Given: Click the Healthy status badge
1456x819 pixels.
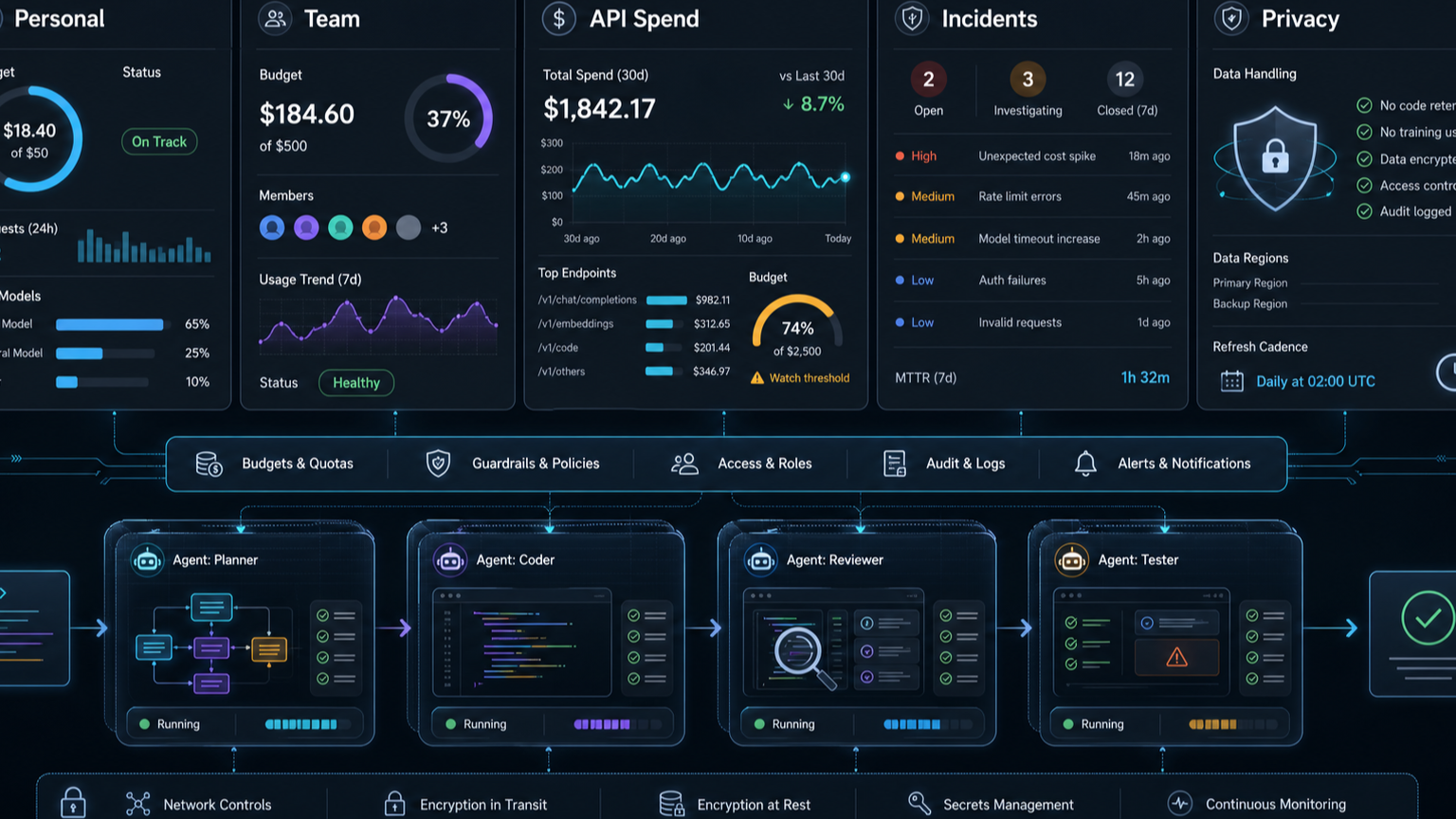Looking at the screenshot, I should point(356,383).
